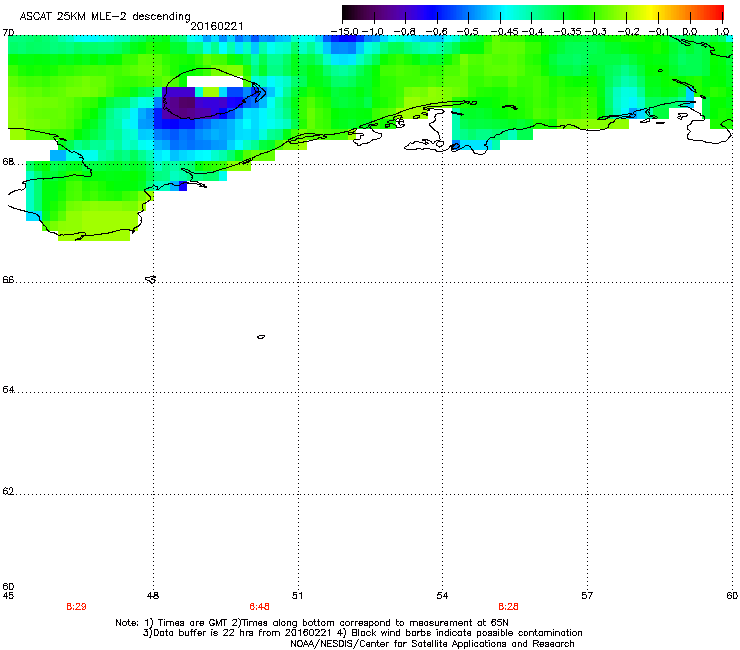Click the '-0.4' color scale label
The image size is (740, 650).
pos(533,32)
